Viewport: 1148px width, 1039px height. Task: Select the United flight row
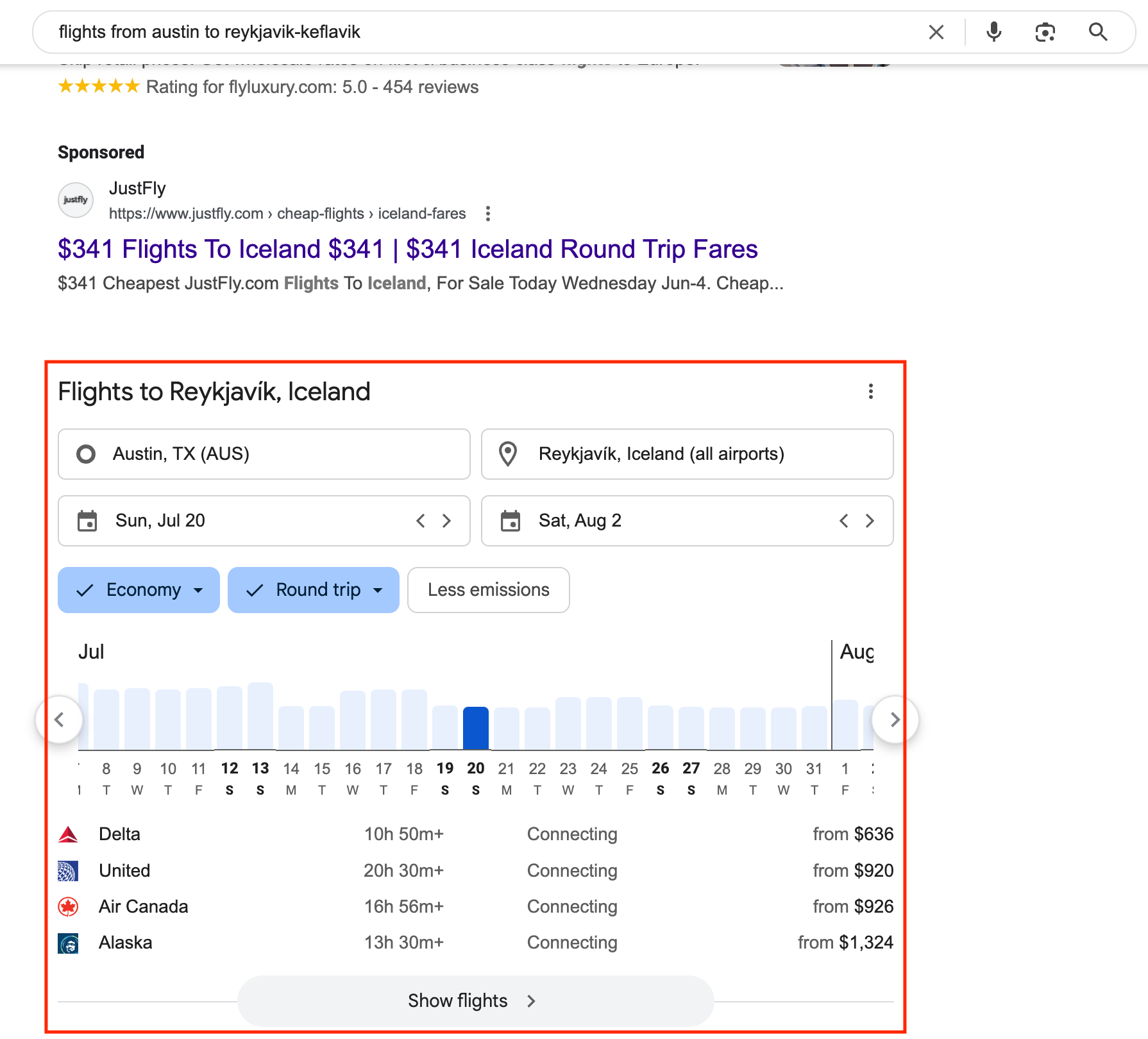point(475,871)
